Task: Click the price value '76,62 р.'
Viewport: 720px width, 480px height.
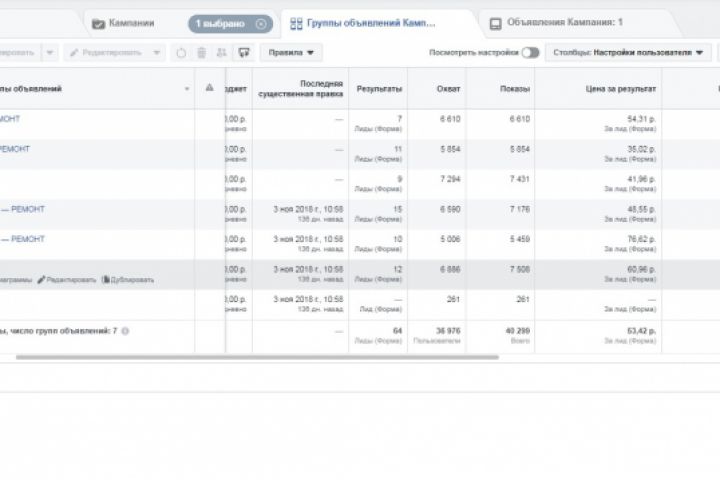Action: click(x=641, y=239)
